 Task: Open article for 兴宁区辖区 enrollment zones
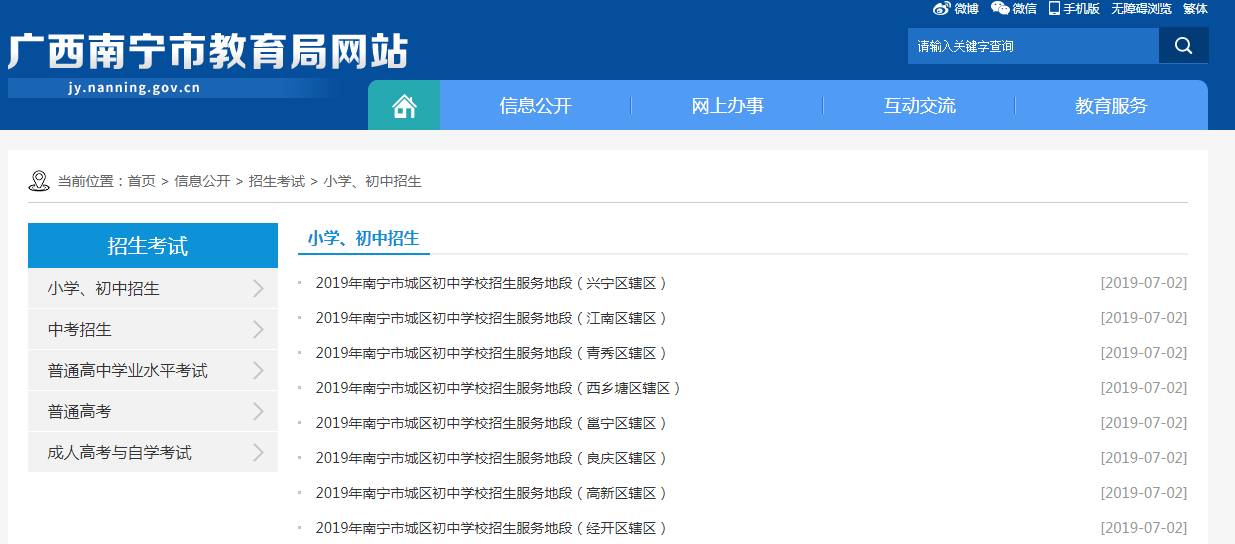(491, 283)
